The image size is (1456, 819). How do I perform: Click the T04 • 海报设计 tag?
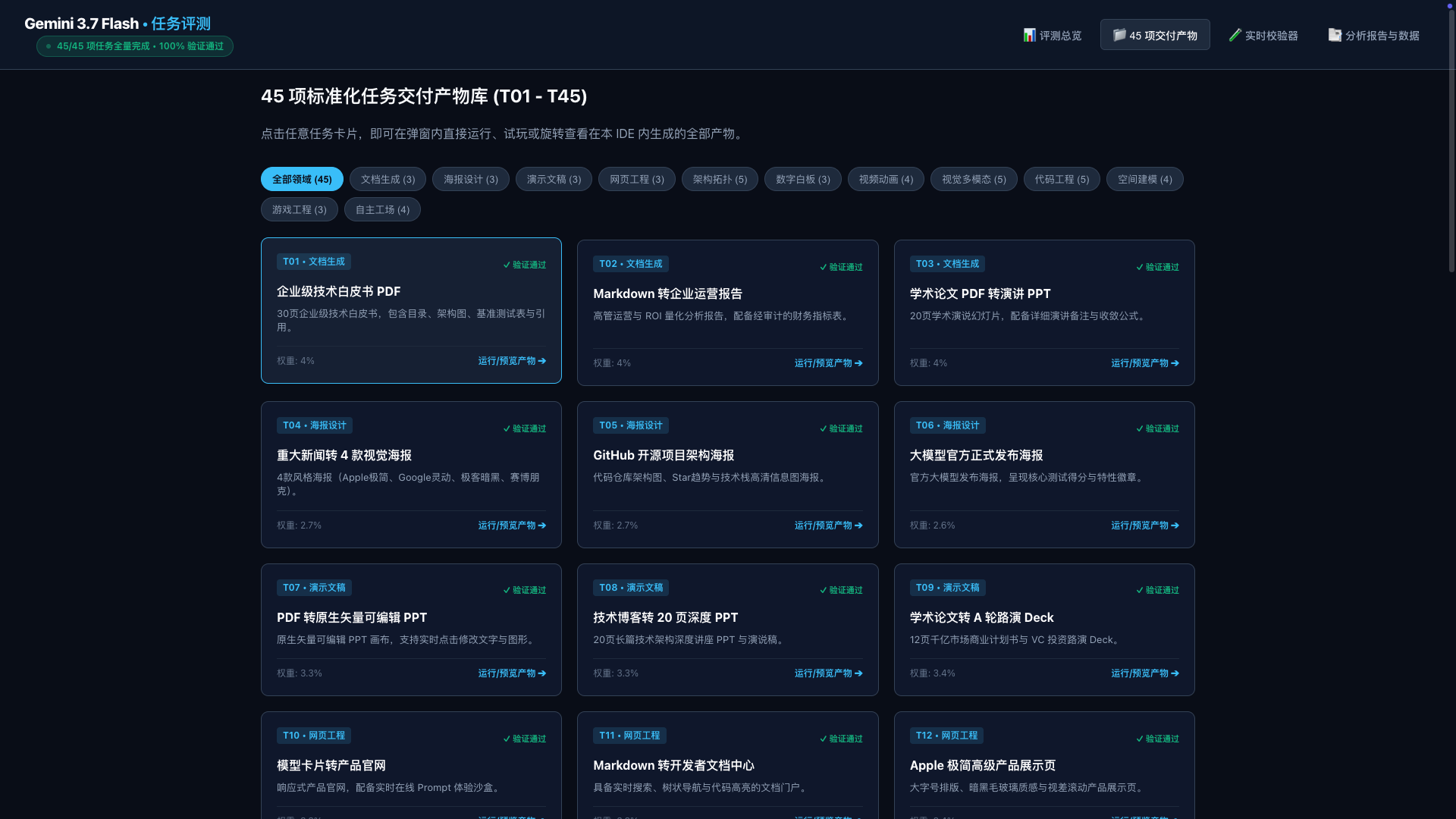[315, 425]
